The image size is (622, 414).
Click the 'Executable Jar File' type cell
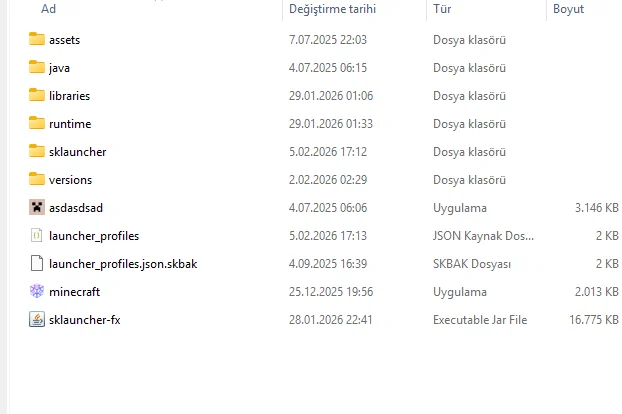(480, 320)
